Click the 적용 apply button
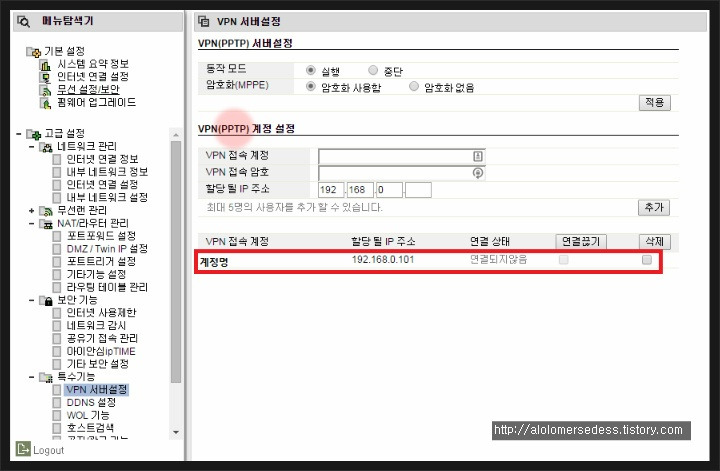Viewport: 720px width, 471px height. 654,102
